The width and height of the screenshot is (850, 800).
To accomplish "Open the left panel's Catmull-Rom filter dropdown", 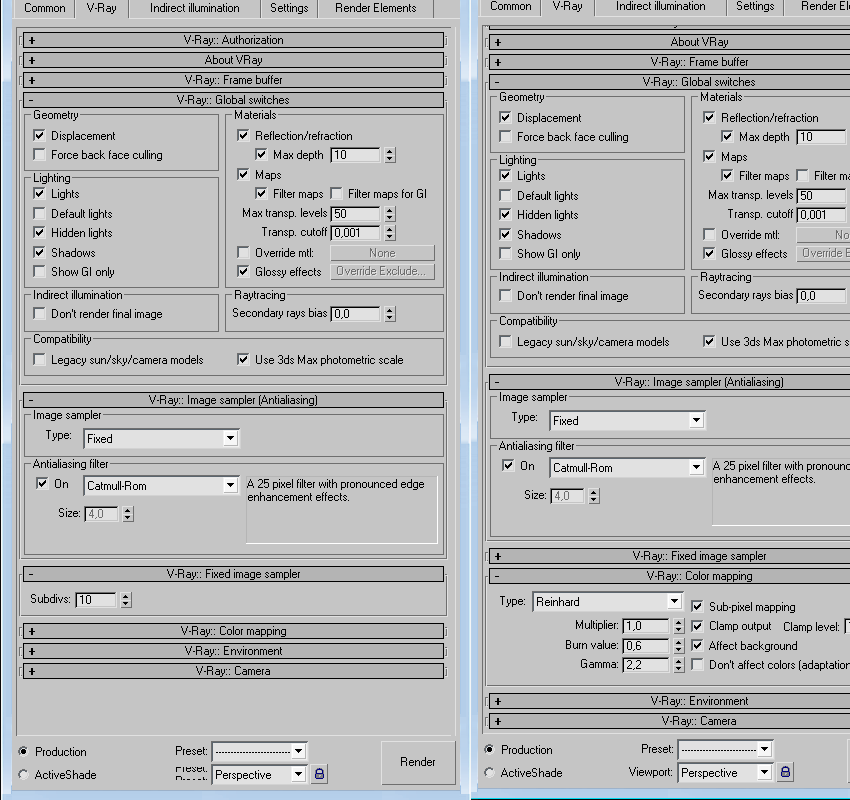I will [x=230, y=486].
